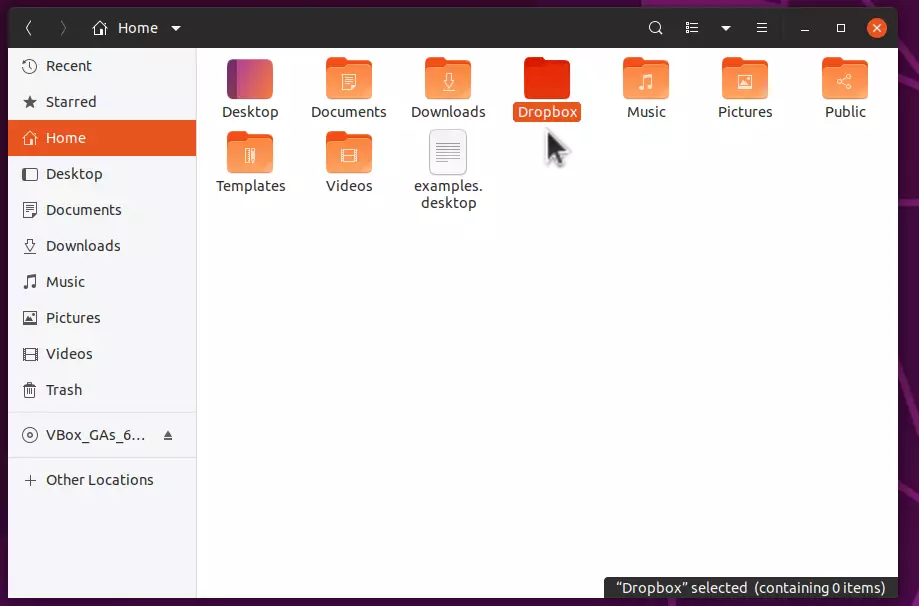The height and width of the screenshot is (606, 919).
Task: Open Trash in the sidebar
Action: [x=102, y=390]
